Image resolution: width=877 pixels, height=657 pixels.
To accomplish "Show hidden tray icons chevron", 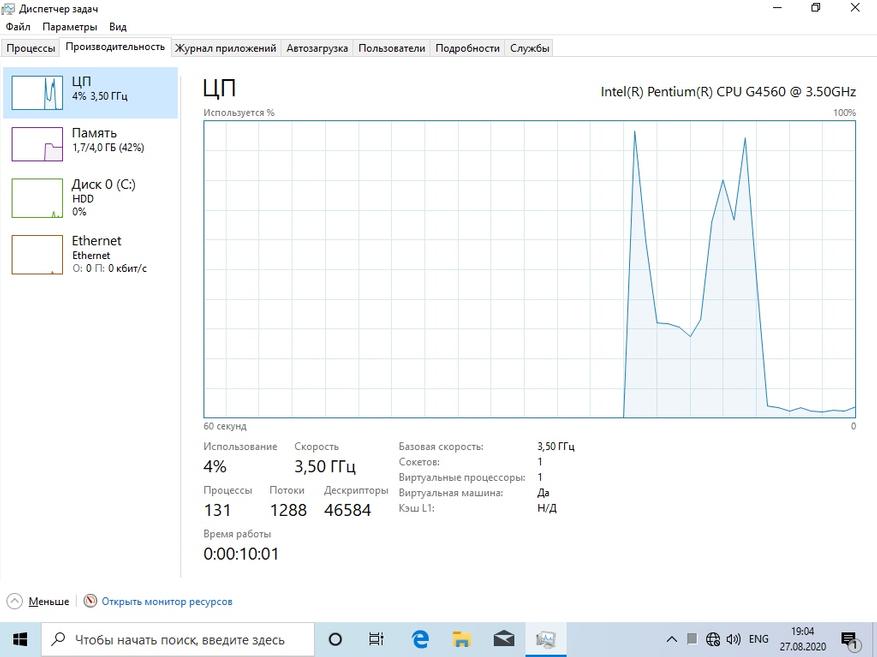I will [x=672, y=639].
